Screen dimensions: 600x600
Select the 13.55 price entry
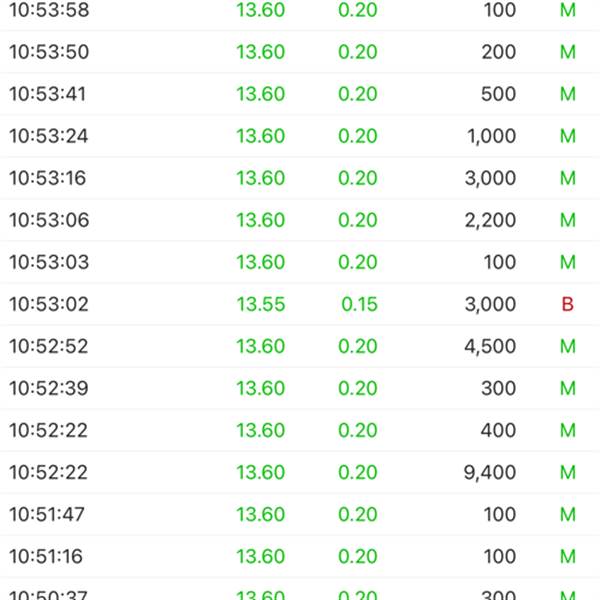click(x=261, y=304)
